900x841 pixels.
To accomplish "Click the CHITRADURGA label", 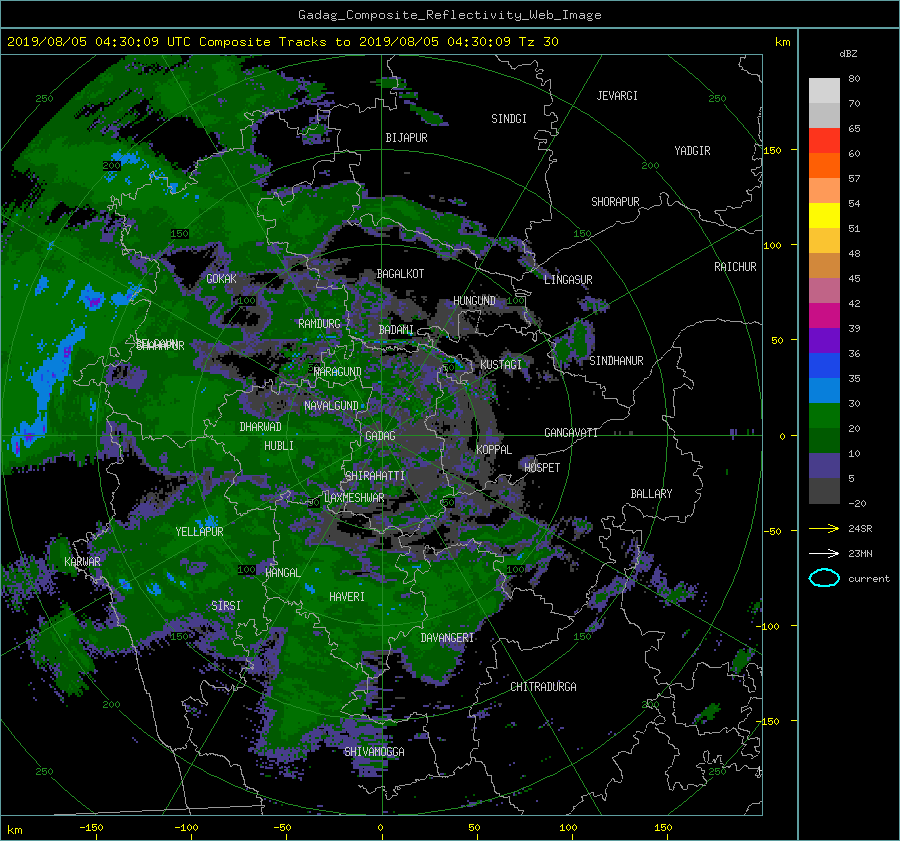I will pyautogui.click(x=544, y=687).
